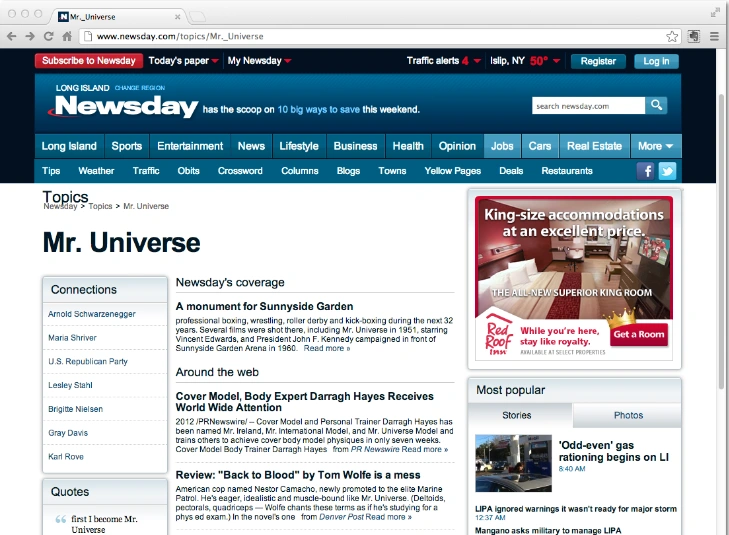Open 'Odd-even' gas rationing headline
The height and width of the screenshot is (535, 729).
[x=613, y=451]
